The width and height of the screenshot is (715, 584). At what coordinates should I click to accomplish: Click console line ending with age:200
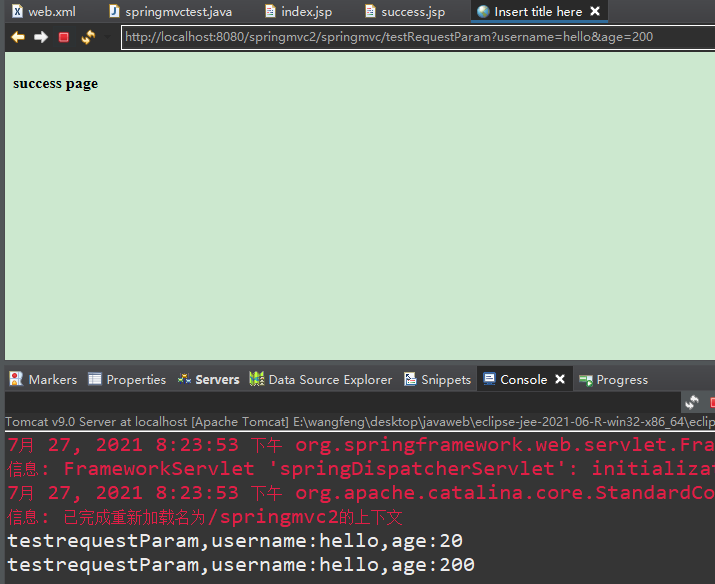tap(241, 565)
